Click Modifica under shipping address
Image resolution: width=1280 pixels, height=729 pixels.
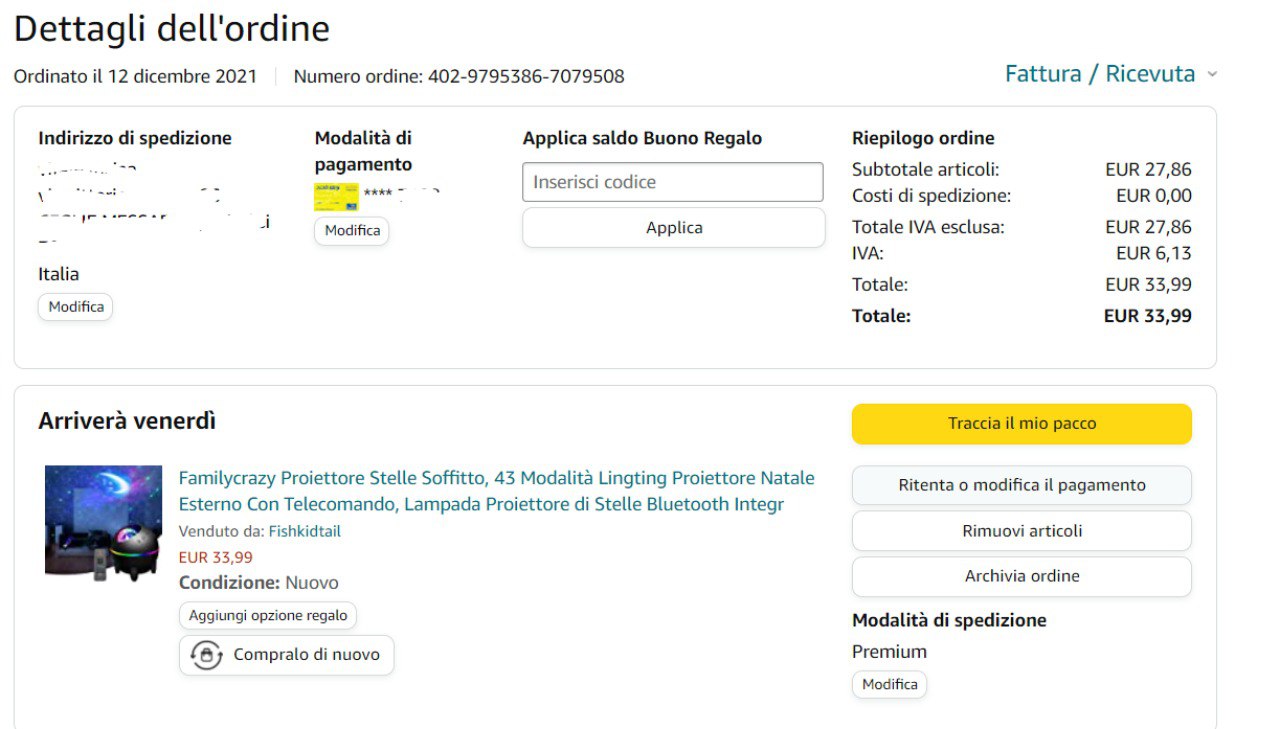pyautogui.click(x=76, y=307)
